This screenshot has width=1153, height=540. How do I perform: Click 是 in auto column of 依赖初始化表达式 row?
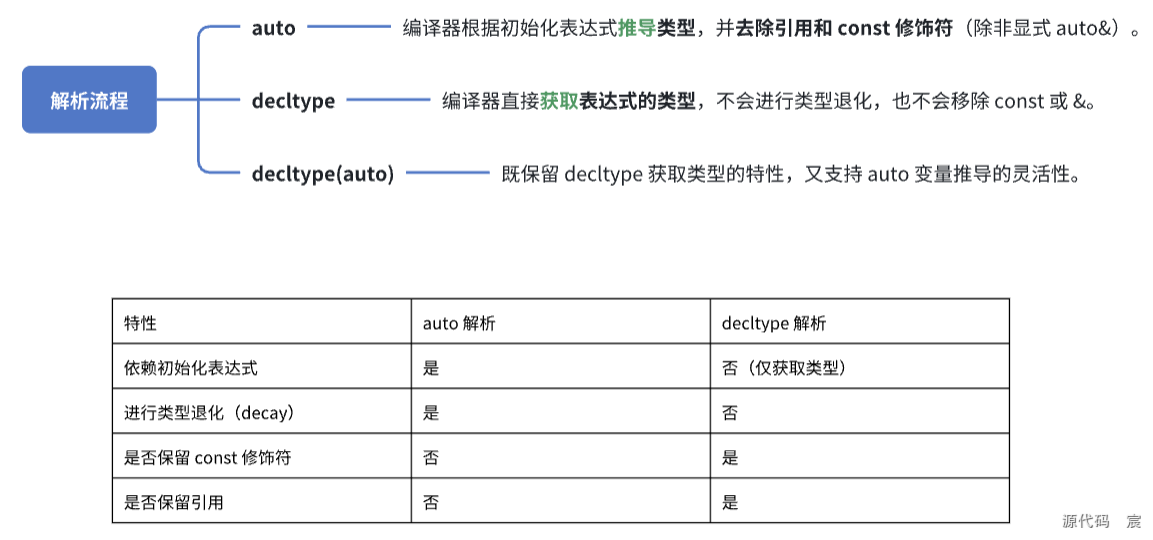pos(431,368)
